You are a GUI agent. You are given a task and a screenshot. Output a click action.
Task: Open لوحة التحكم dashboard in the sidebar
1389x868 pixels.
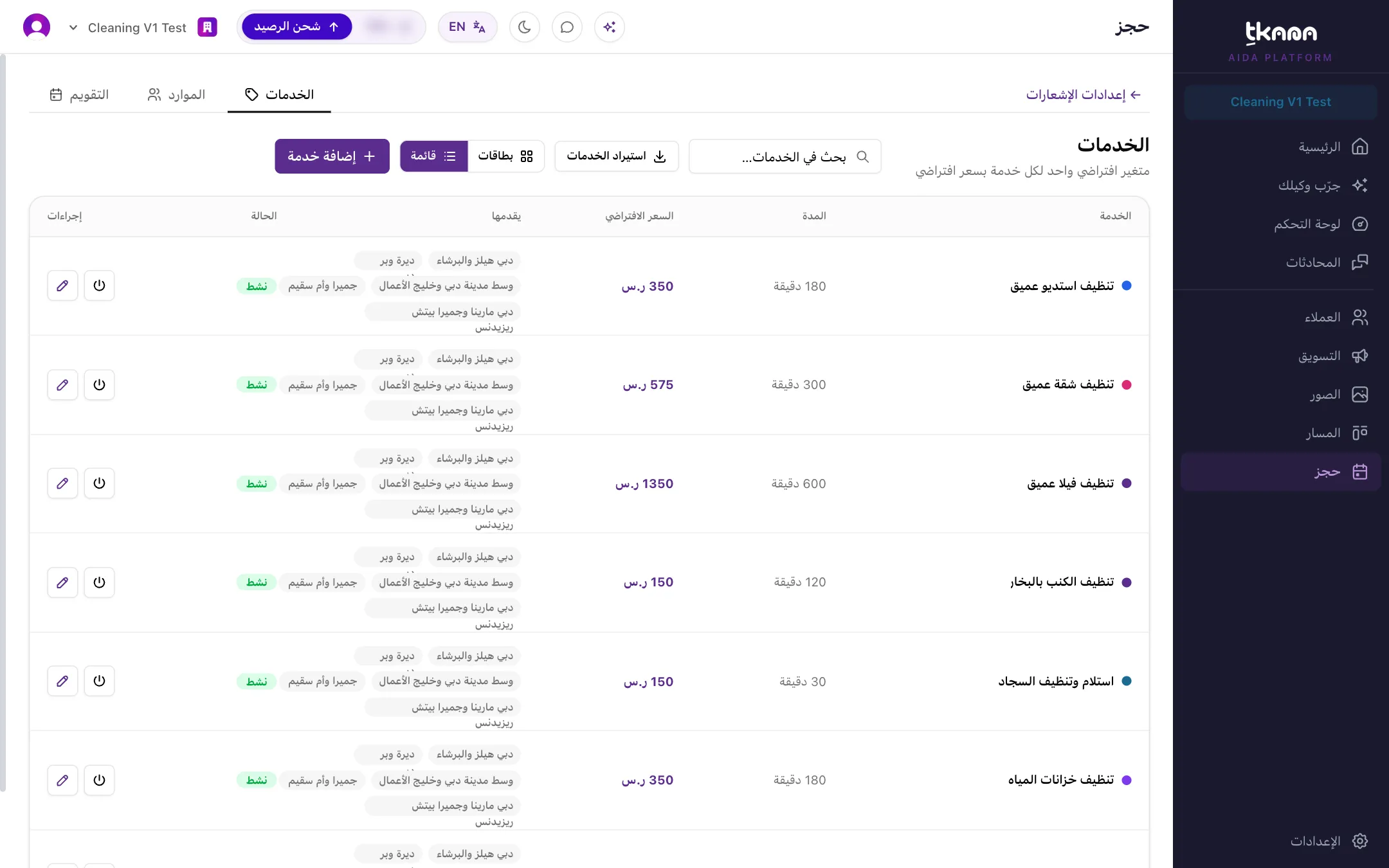[x=1280, y=224]
